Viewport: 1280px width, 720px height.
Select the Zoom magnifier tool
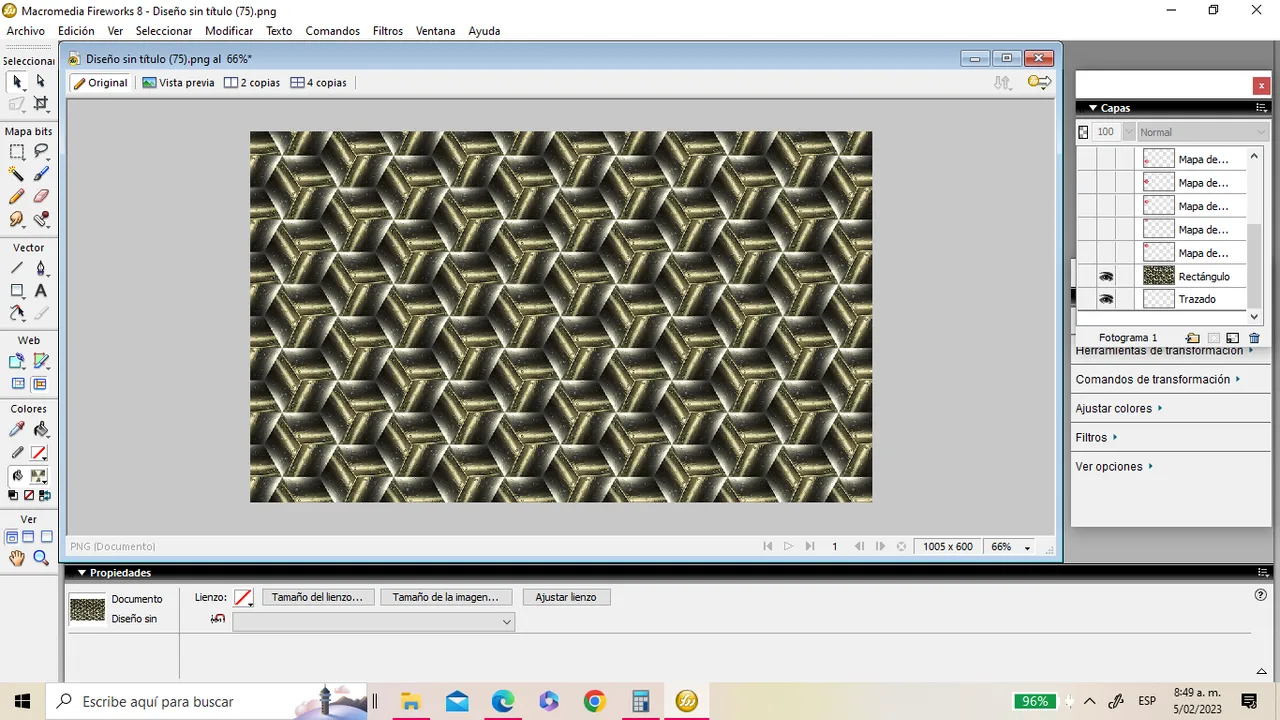click(x=41, y=559)
